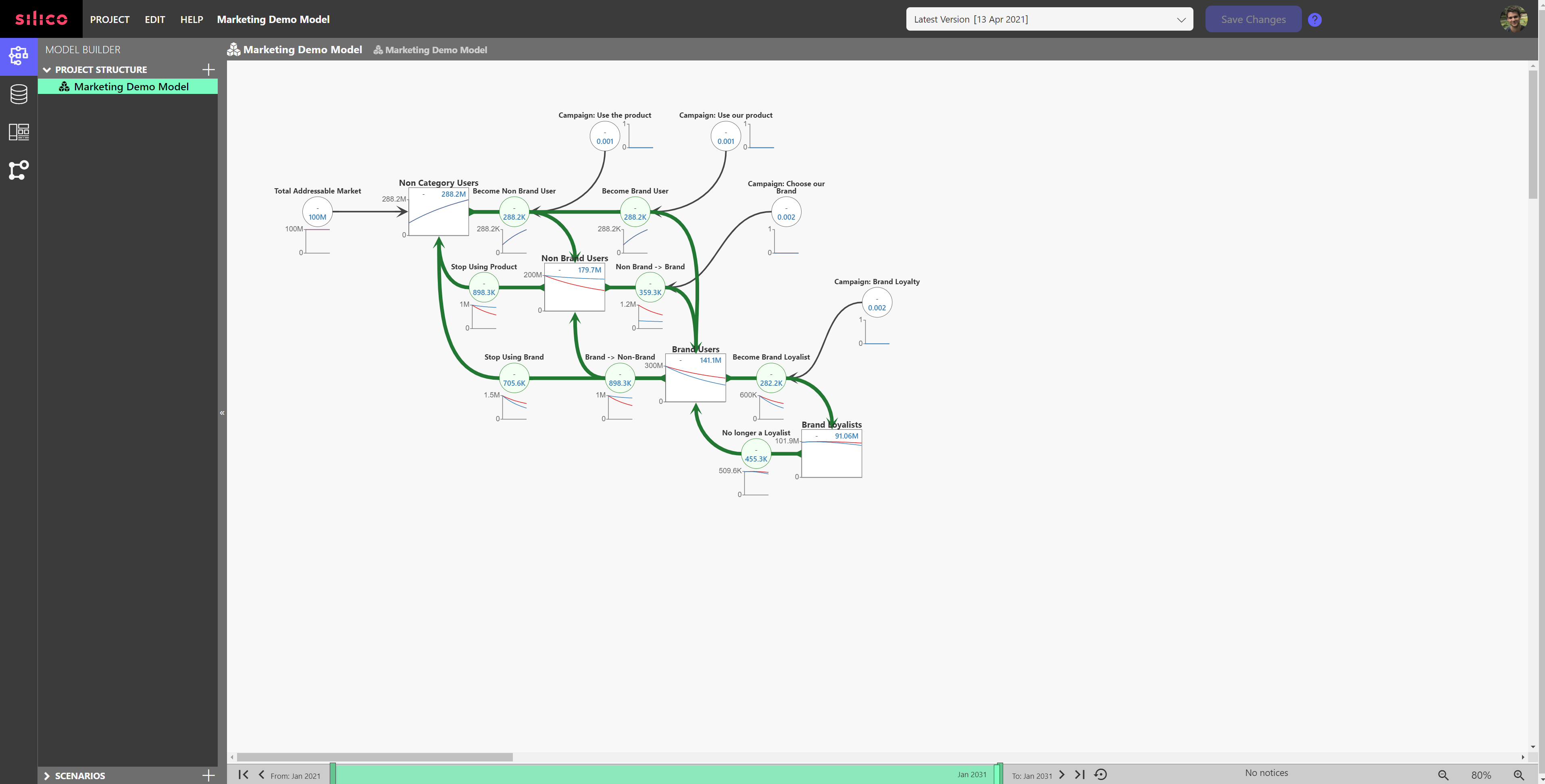This screenshot has height=784, width=1545.
Task: Collapse the Project Structure section
Action: (47, 70)
